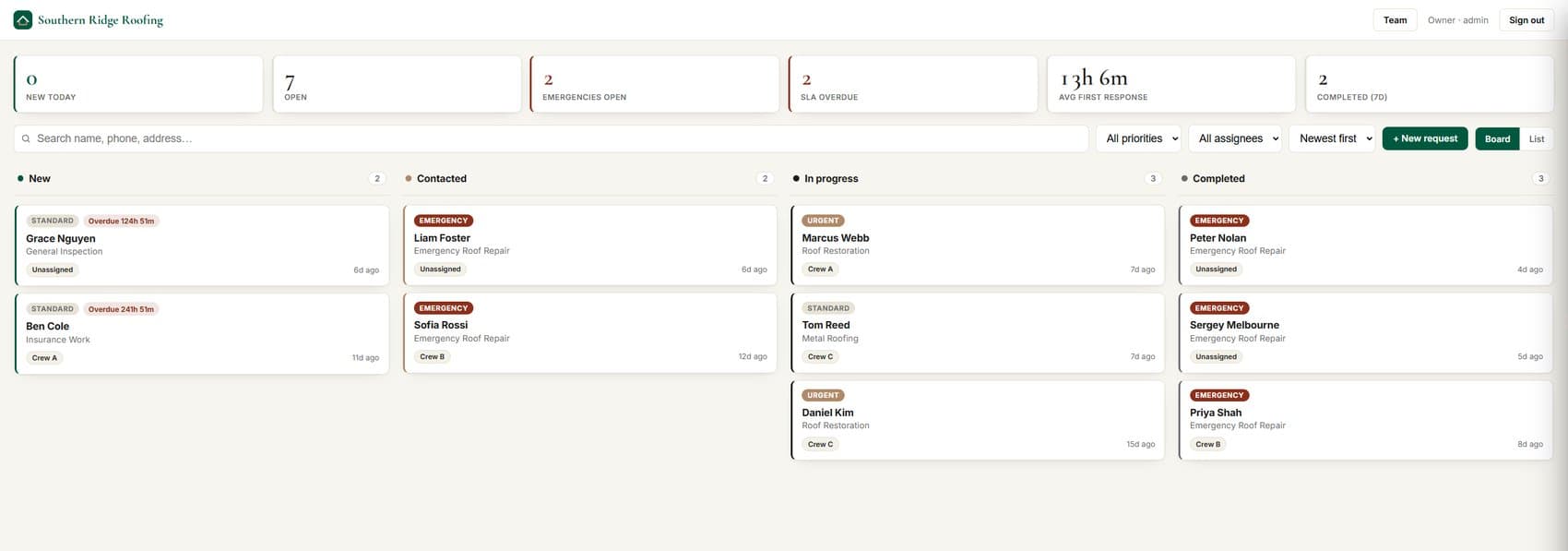This screenshot has height=551, width=1568.
Task: Create a new request
Action: click(1425, 138)
